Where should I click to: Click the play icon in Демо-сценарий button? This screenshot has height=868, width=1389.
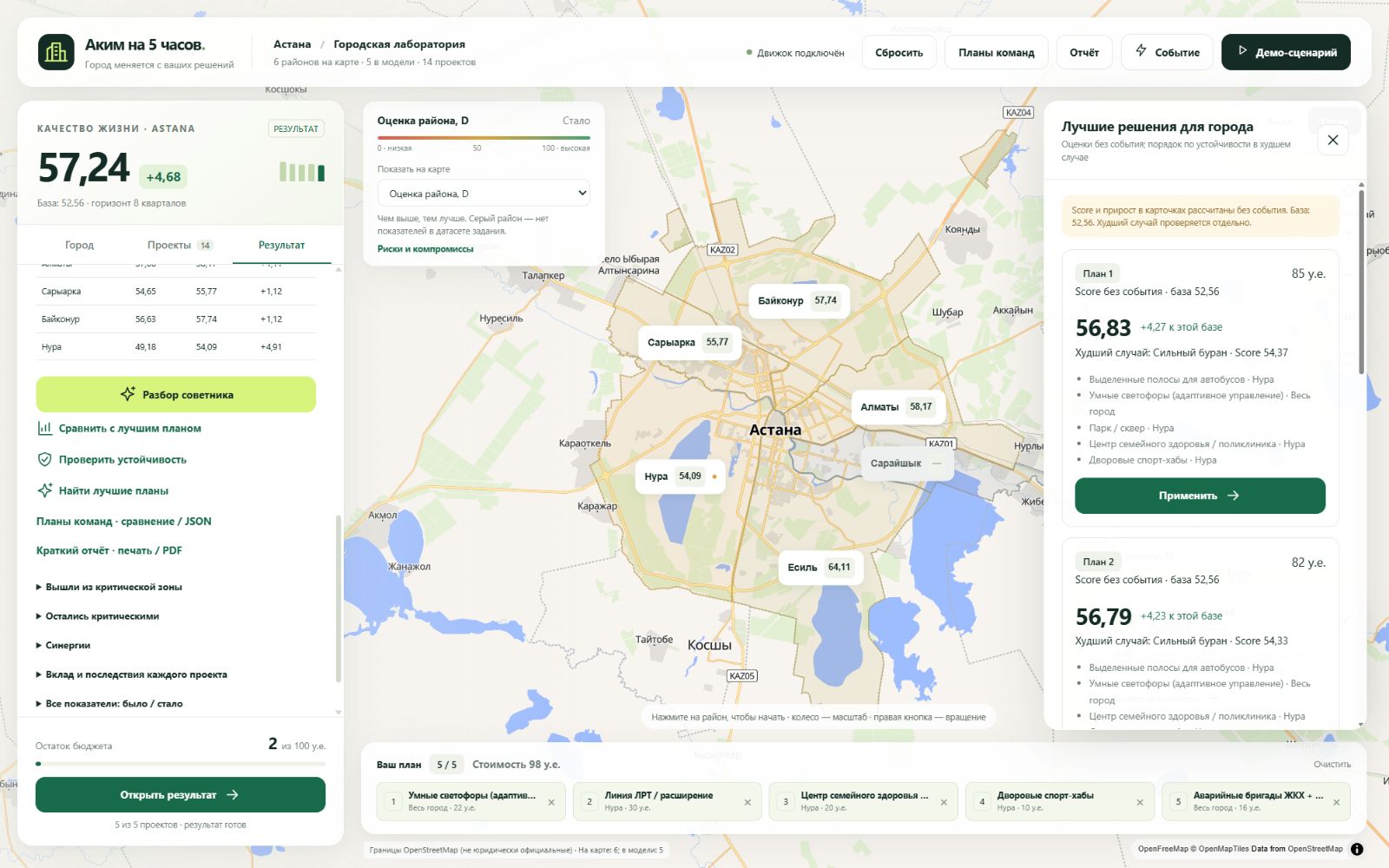click(x=1242, y=51)
